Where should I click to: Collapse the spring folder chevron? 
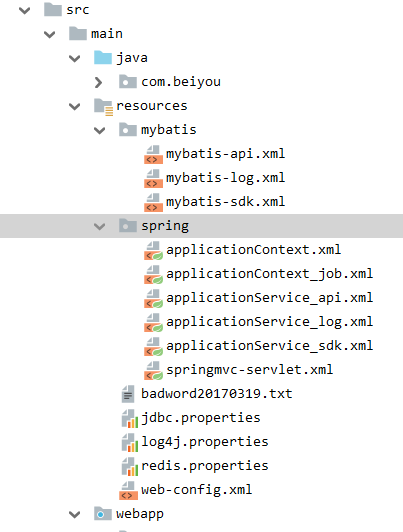[99, 226]
